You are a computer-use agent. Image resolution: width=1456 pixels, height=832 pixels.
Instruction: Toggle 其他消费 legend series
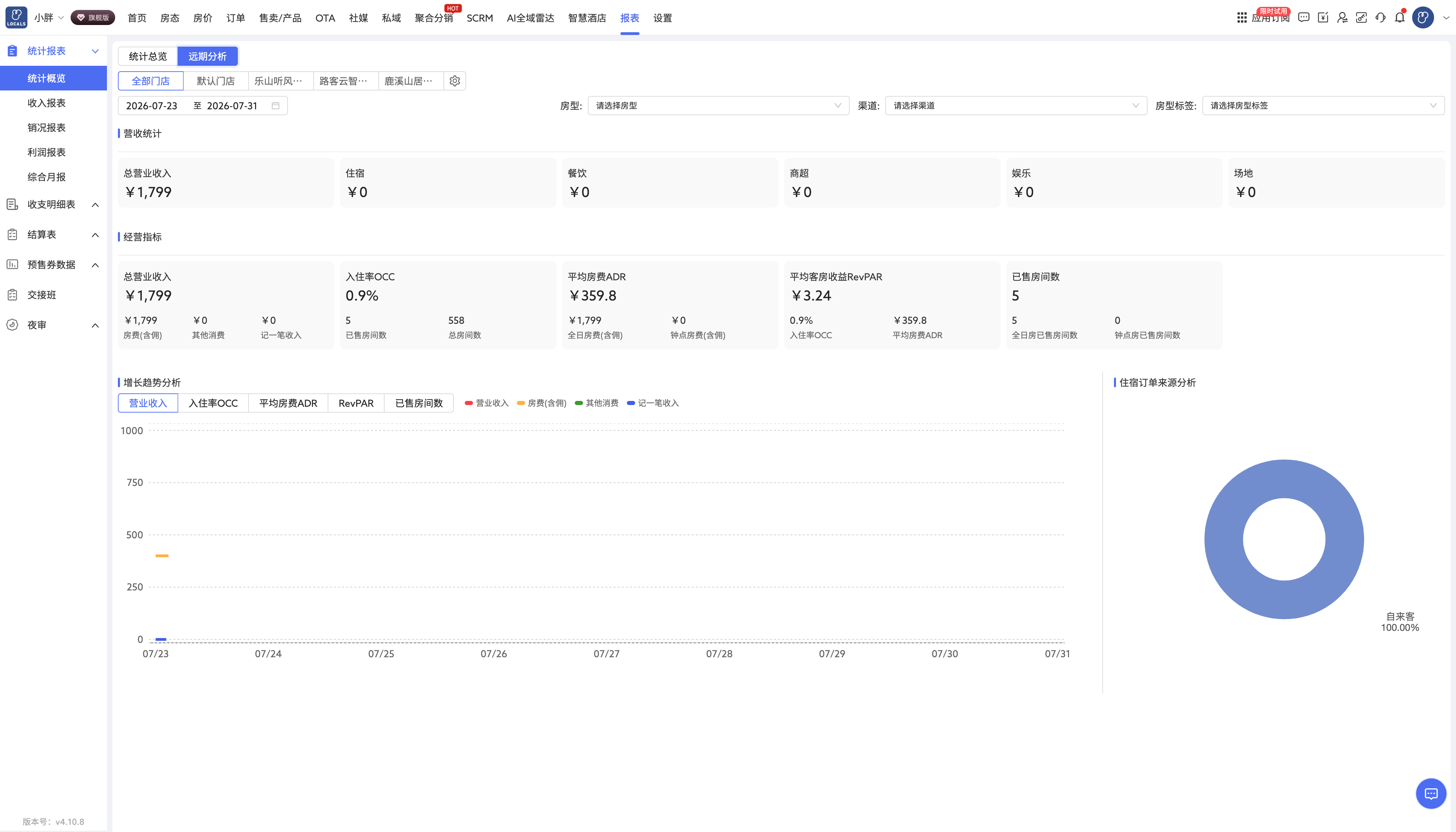597,403
